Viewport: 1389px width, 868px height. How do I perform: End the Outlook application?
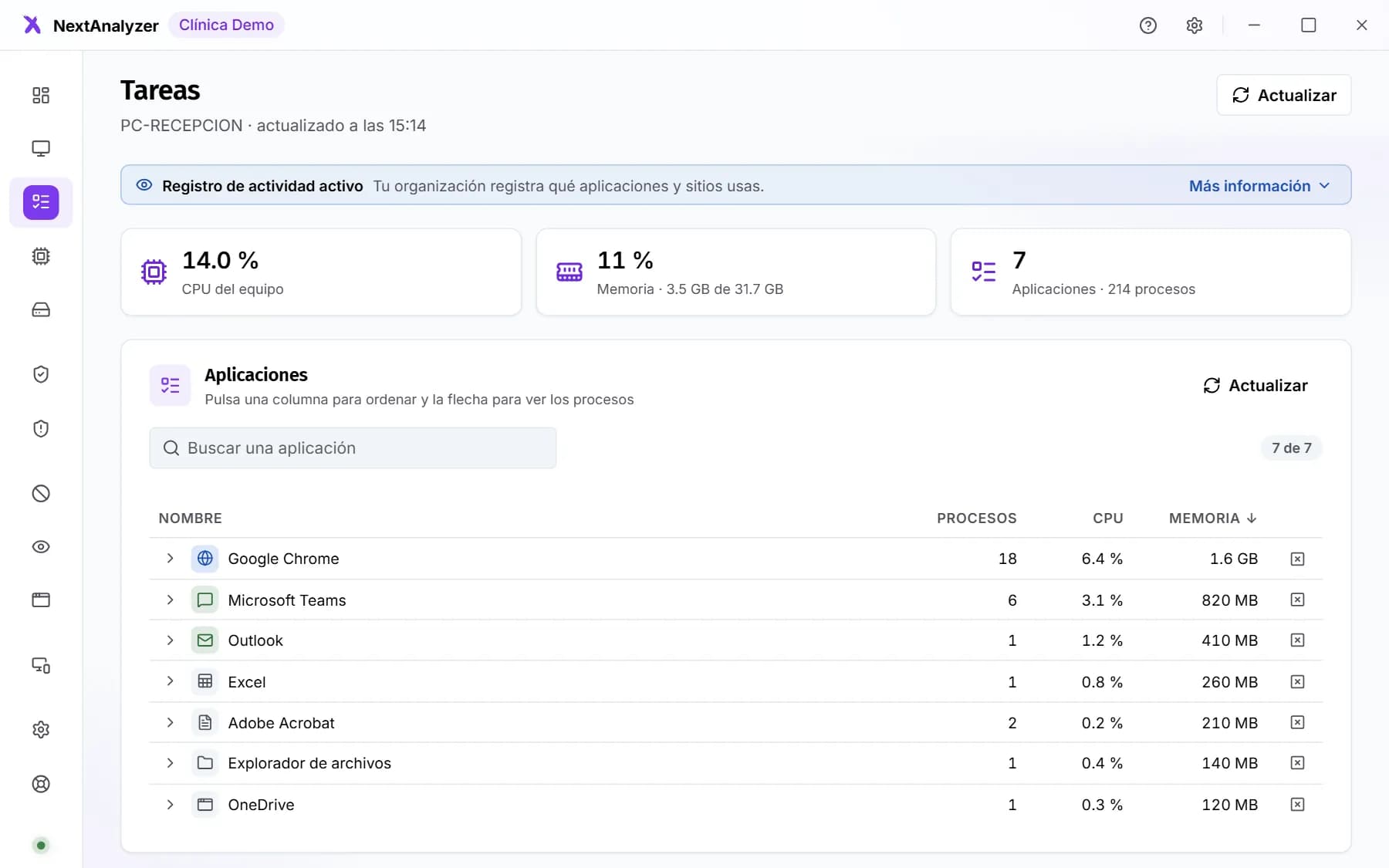[1298, 640]
